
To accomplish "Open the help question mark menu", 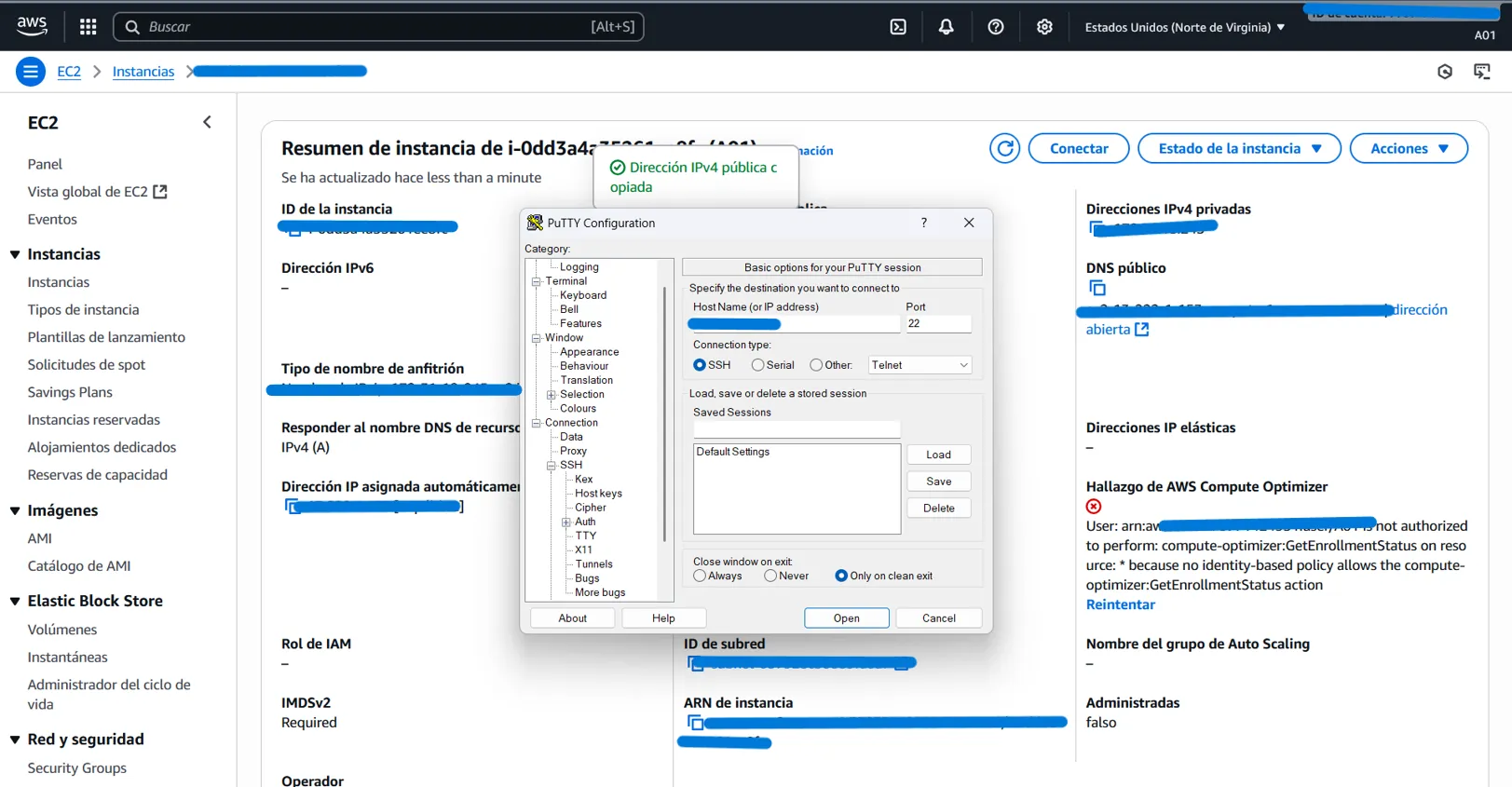I will (995, 27).
